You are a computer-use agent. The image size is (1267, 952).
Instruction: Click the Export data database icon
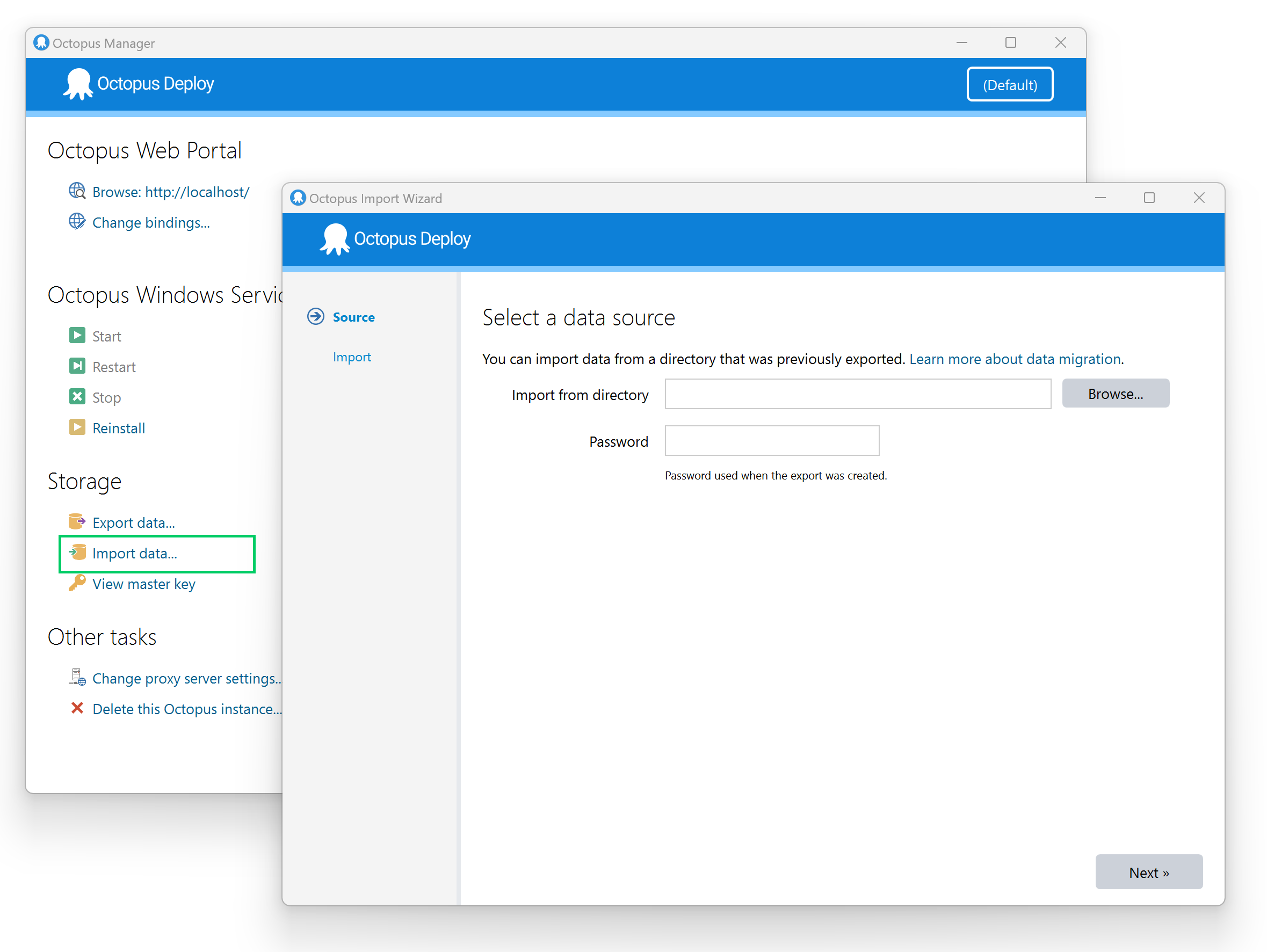(x=77, y=521)
